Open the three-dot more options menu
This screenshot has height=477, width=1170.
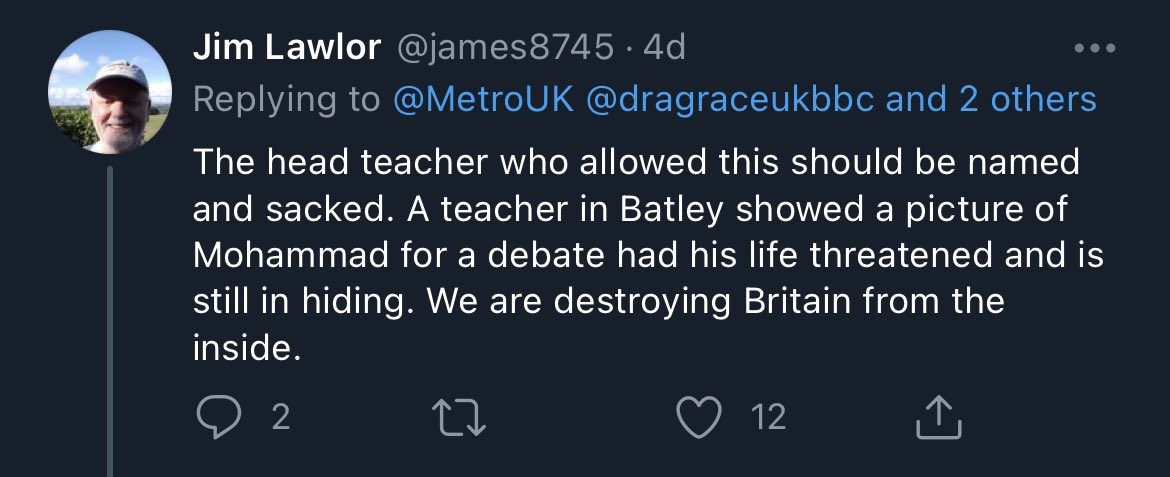[x=1096, y=48]
